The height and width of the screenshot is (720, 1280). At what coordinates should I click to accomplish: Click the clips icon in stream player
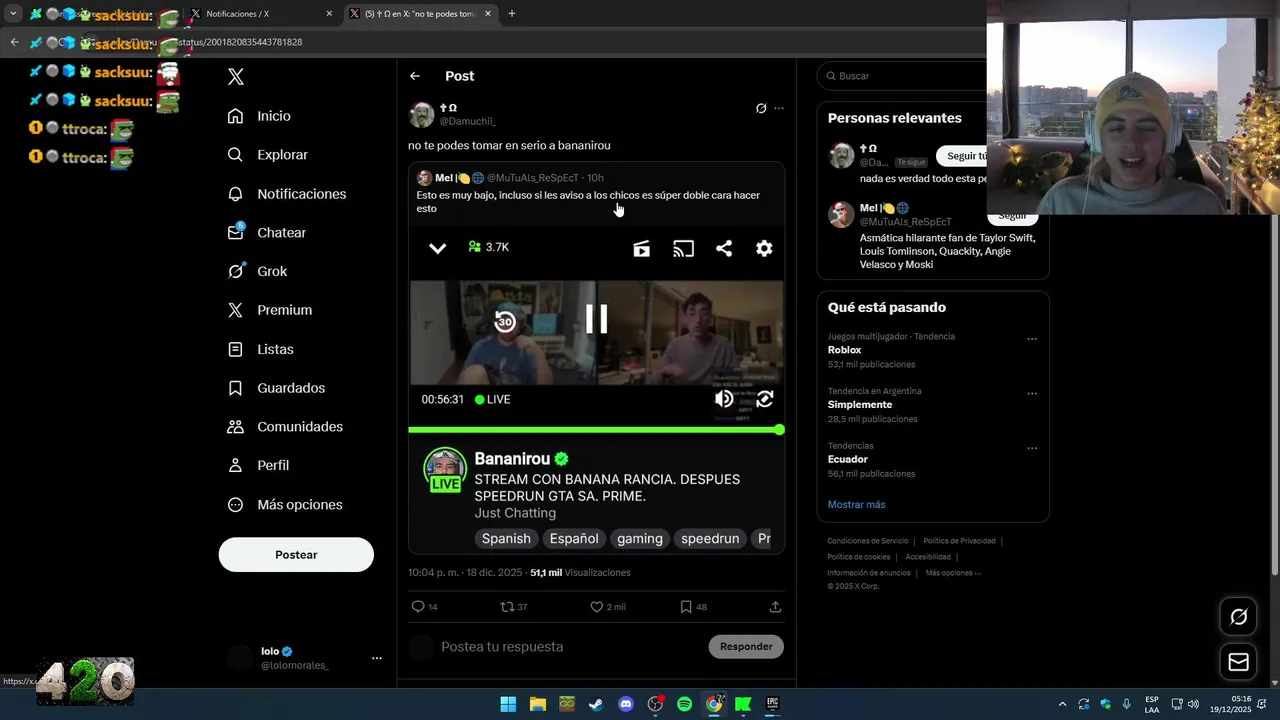coord(642,249)
